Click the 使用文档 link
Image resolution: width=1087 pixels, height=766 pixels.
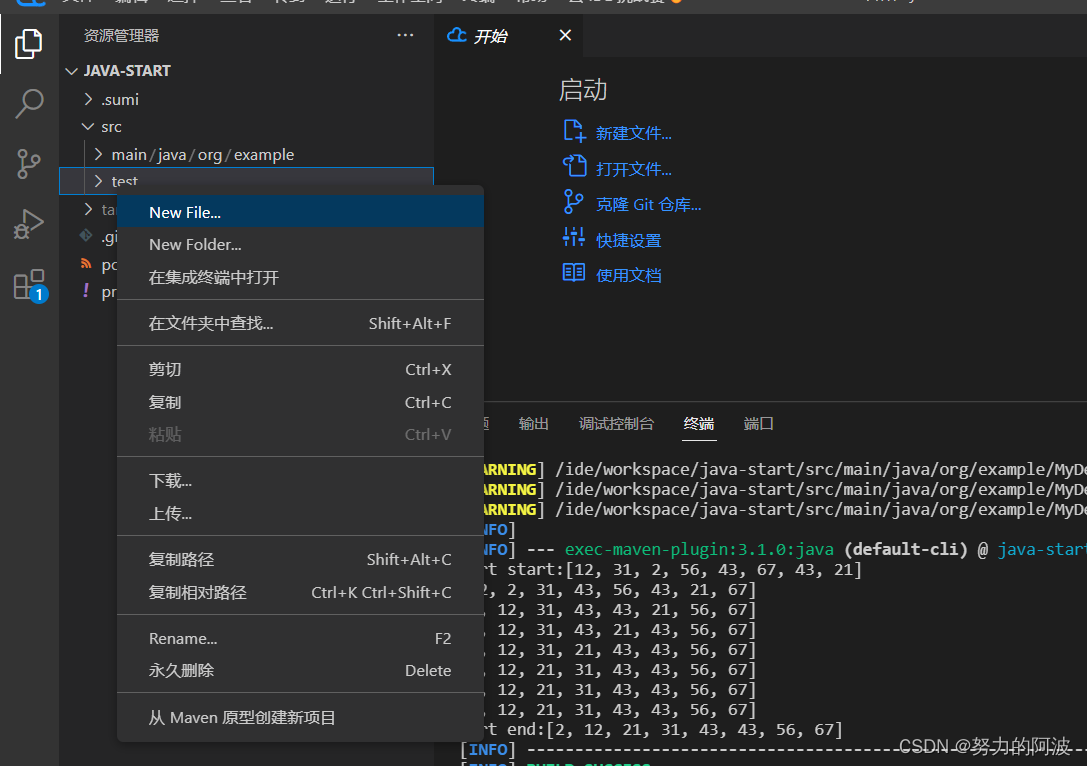coord(629,275)
